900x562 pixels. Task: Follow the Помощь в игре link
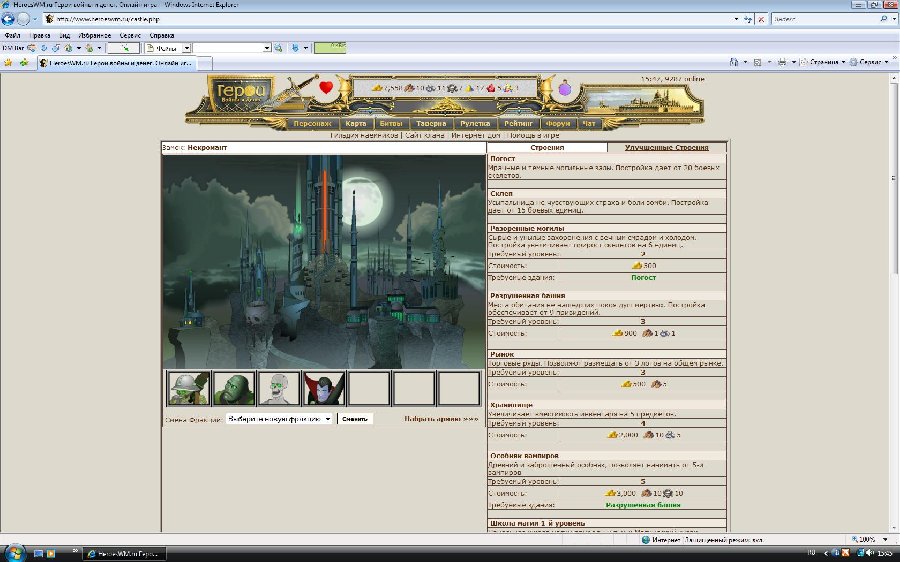(533, 135)
